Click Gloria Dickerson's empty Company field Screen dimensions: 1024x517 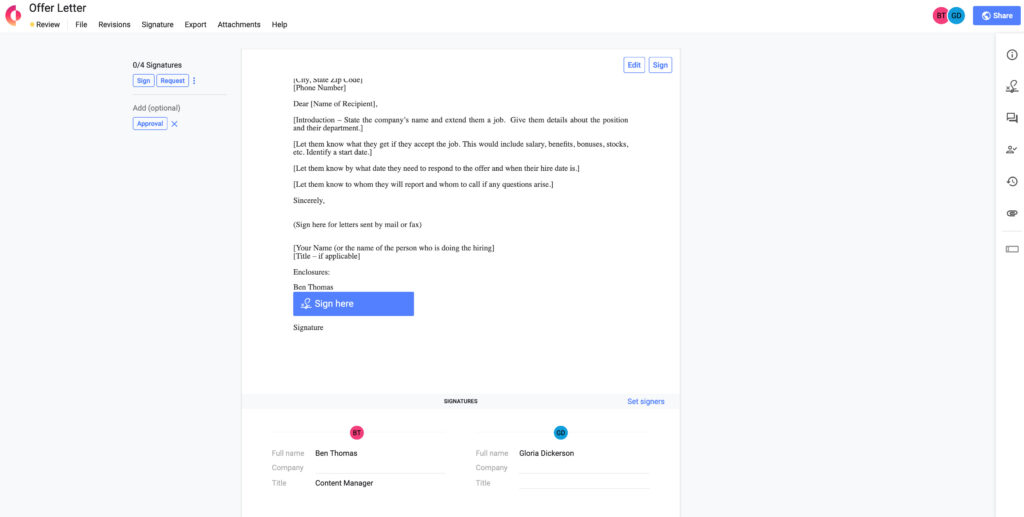click(x=584, y=467)
